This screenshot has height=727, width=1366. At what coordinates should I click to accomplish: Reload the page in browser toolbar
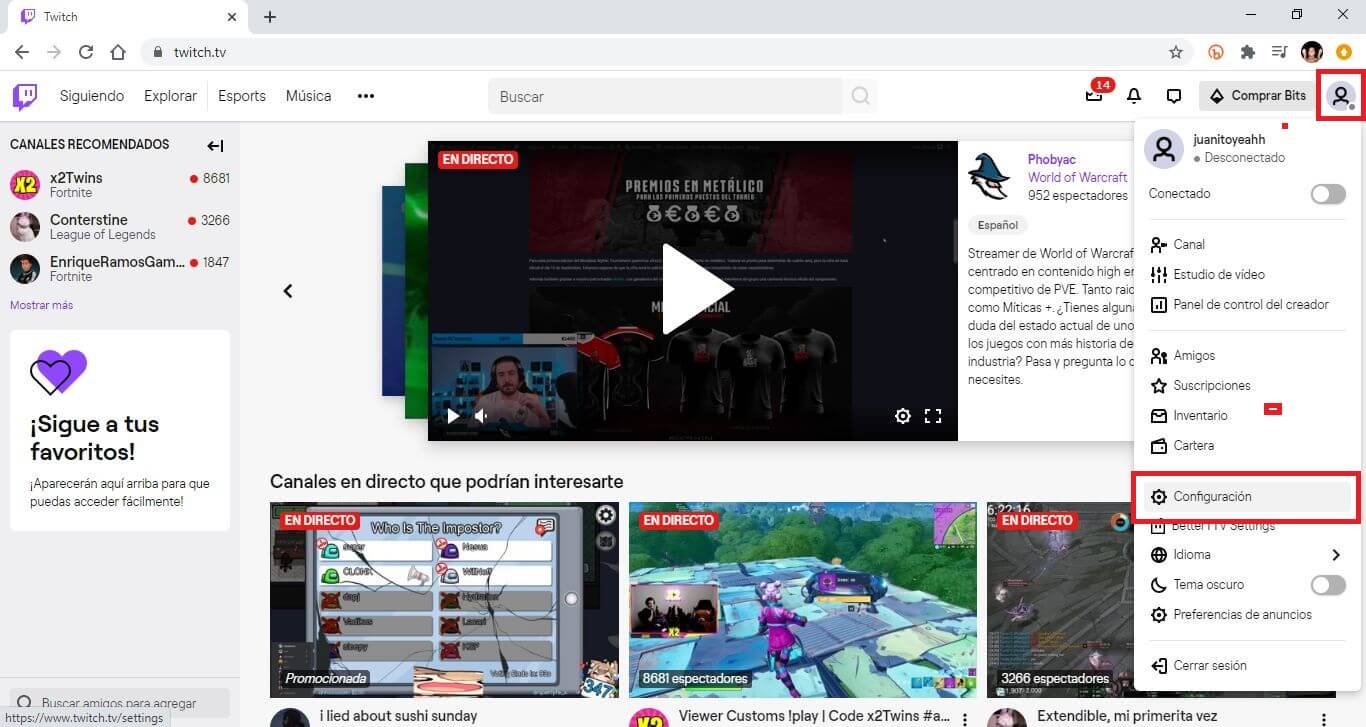tap(86, 52)
